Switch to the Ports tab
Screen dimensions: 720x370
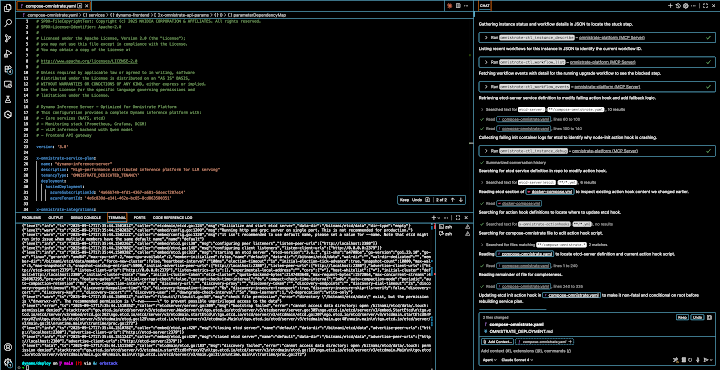[140, 217]
